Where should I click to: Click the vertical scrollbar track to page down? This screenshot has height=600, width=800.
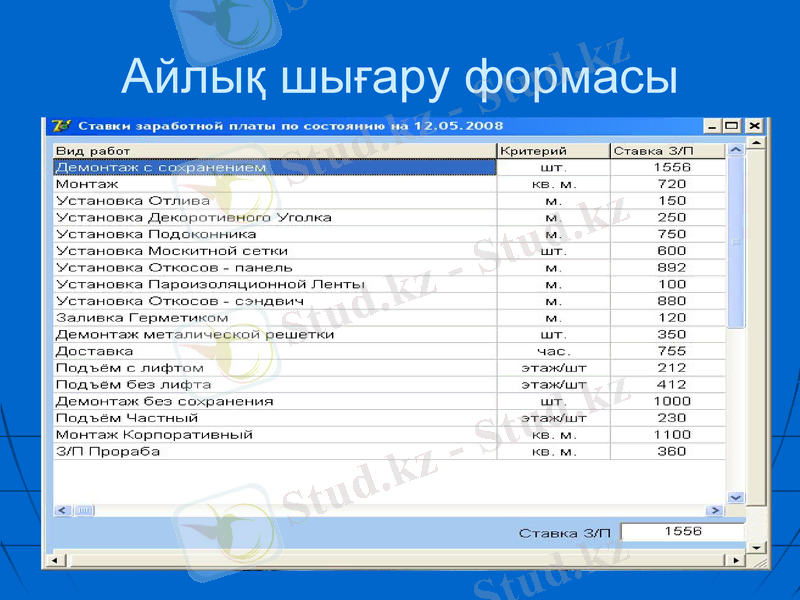[736, 400]
